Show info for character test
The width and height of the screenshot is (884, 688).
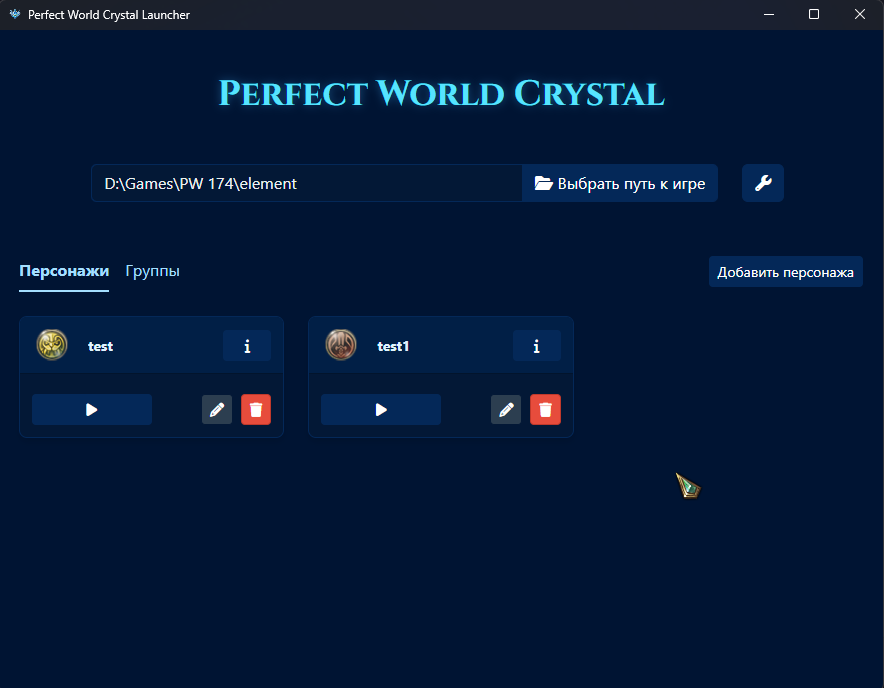247,346
